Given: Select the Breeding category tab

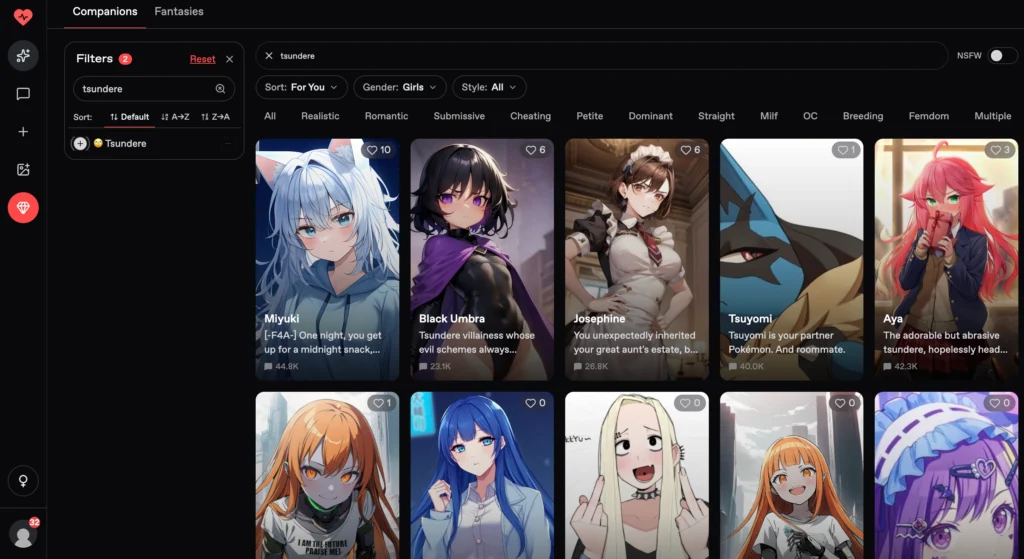Looking at the screenshot, I should pyautogui.click(x=863, y=116).
